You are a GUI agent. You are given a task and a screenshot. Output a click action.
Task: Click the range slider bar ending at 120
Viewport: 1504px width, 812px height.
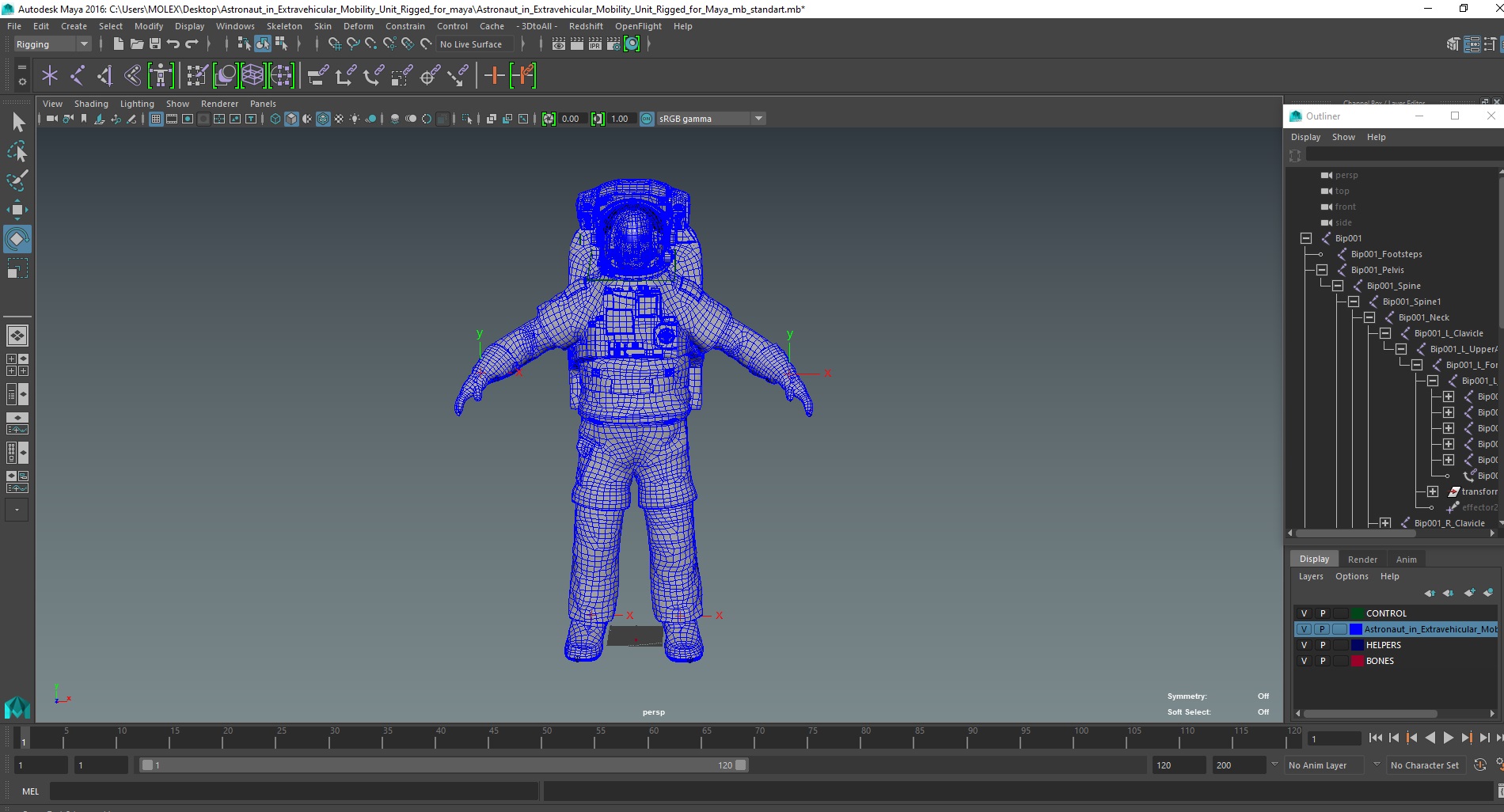coord(443,765)
